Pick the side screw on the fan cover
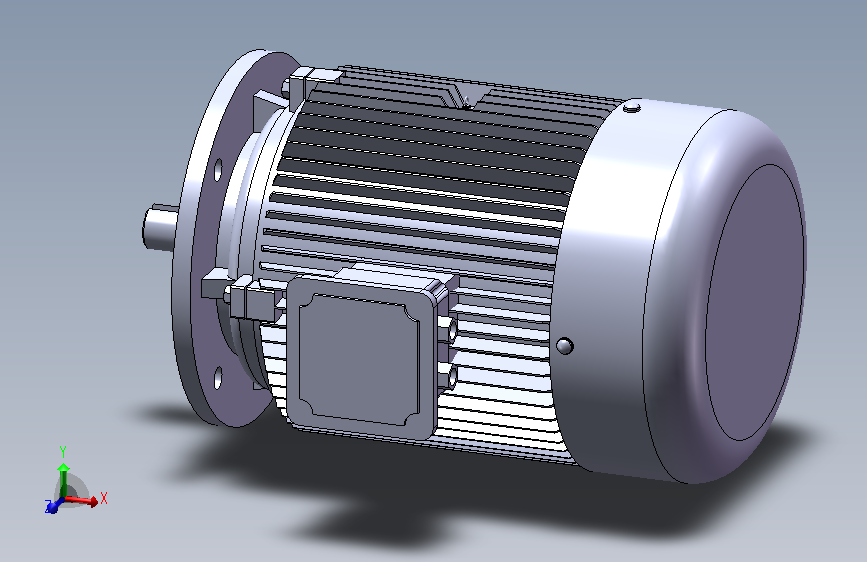 pyautogui.click(x=565, y=346)
